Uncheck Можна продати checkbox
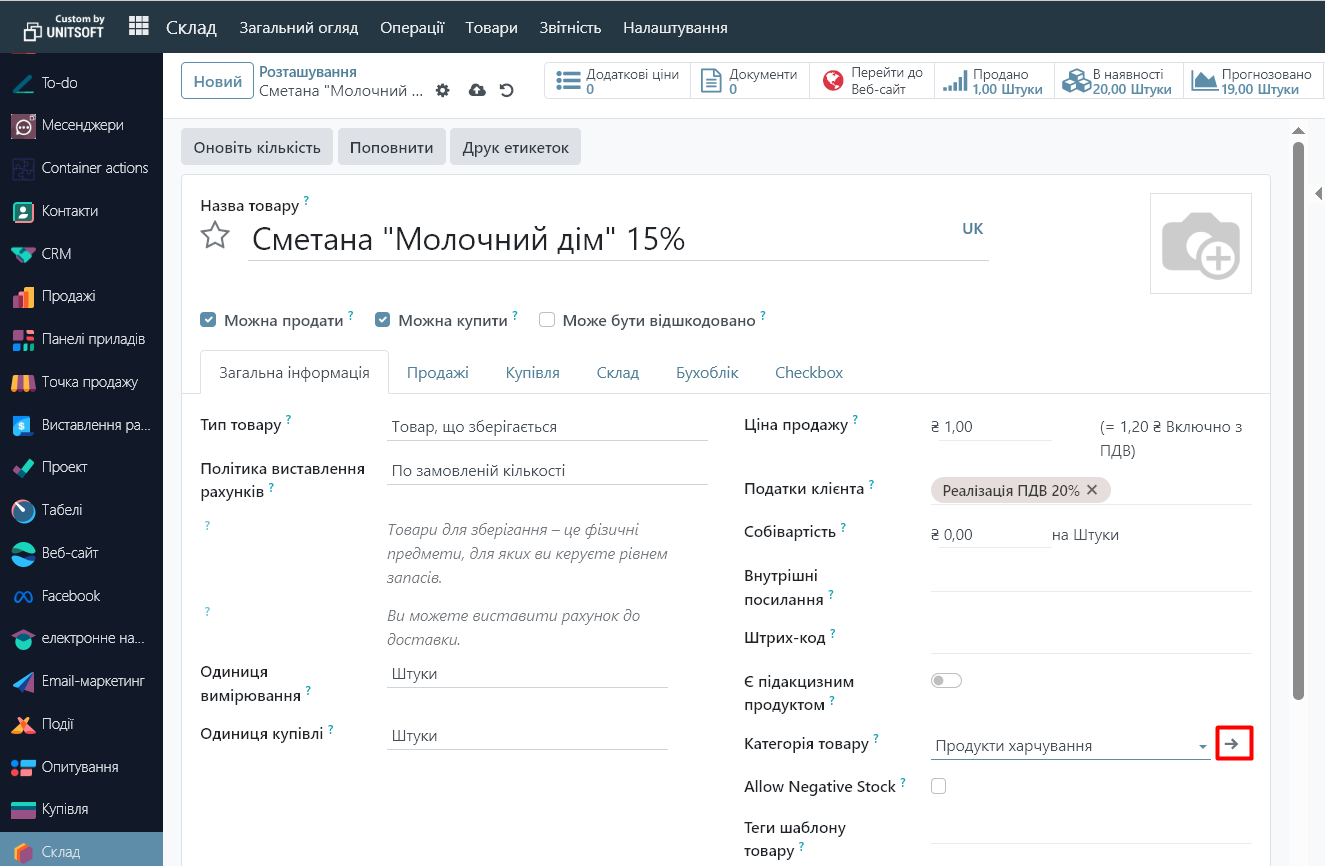The image size is (1325, 866). [208, 320]
